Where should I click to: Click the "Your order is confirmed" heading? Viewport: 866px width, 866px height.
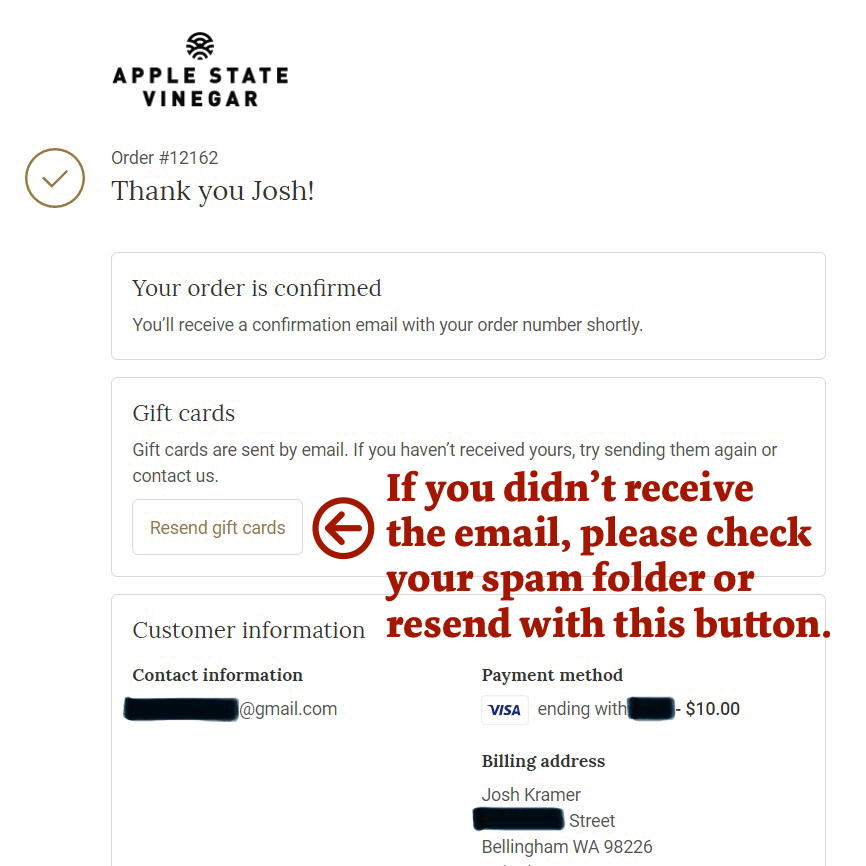(257, 288)
